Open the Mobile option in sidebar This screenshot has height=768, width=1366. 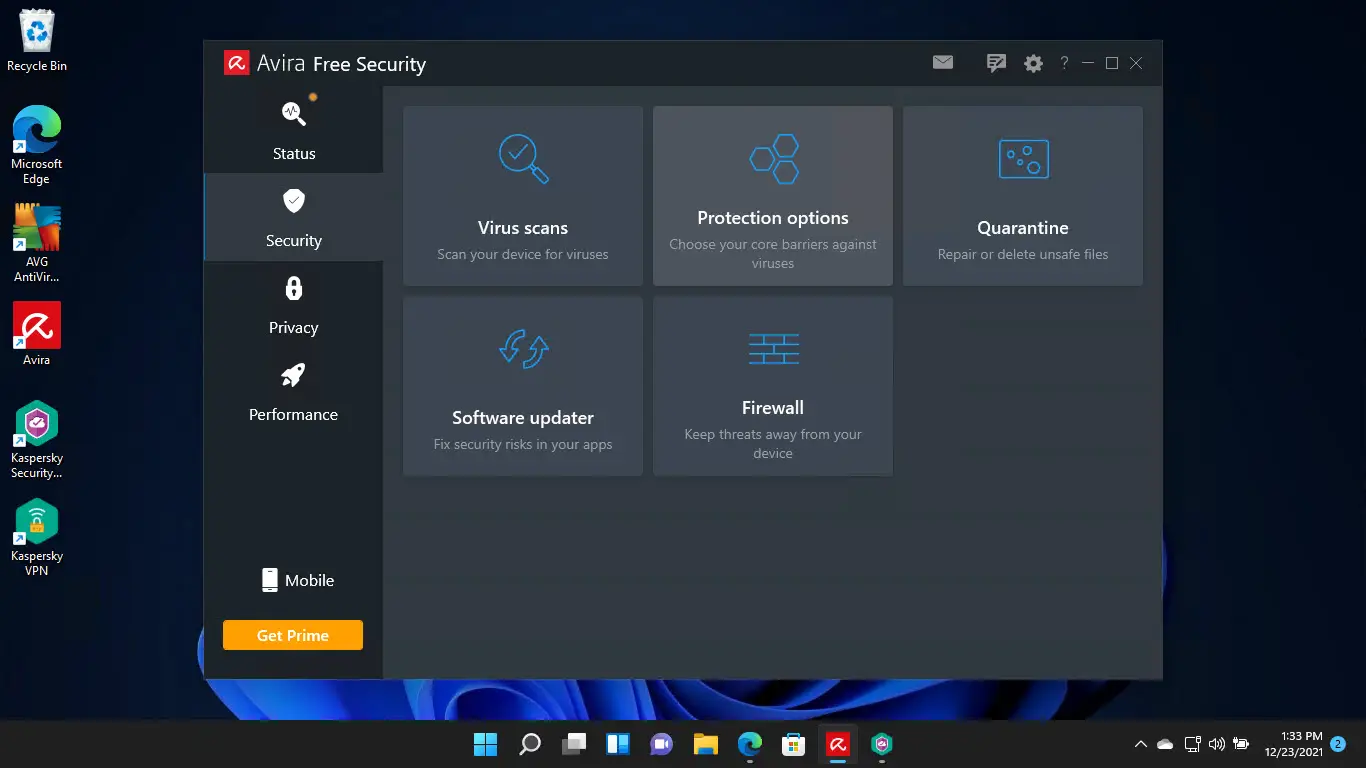pos(297,580)
